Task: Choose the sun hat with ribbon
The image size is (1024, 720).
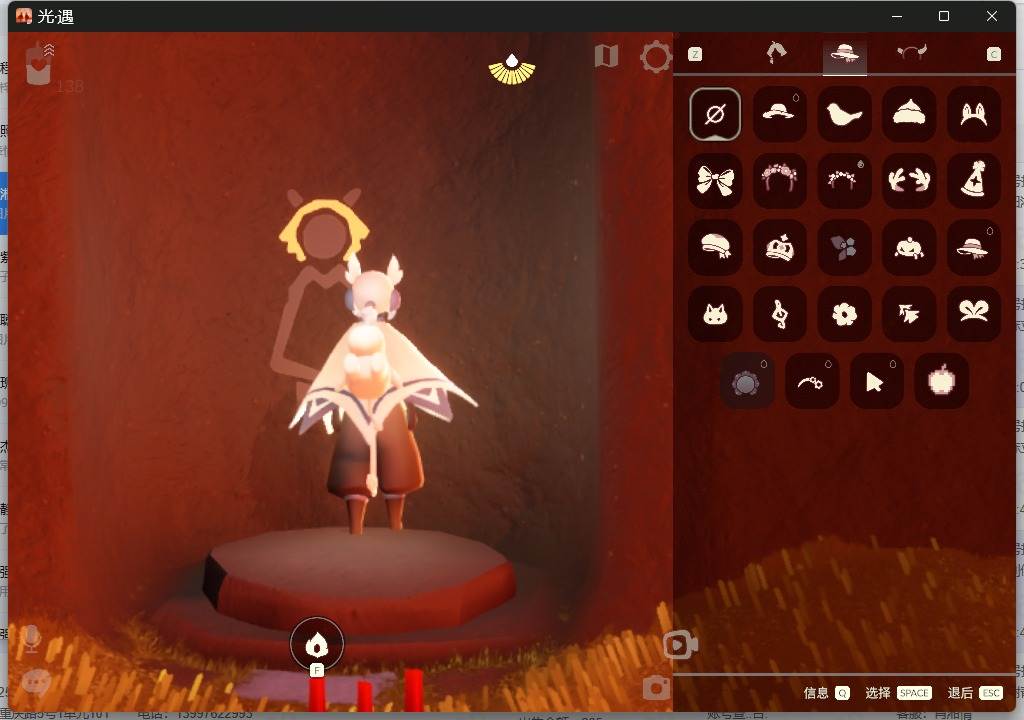Action: tap(973, 248)
